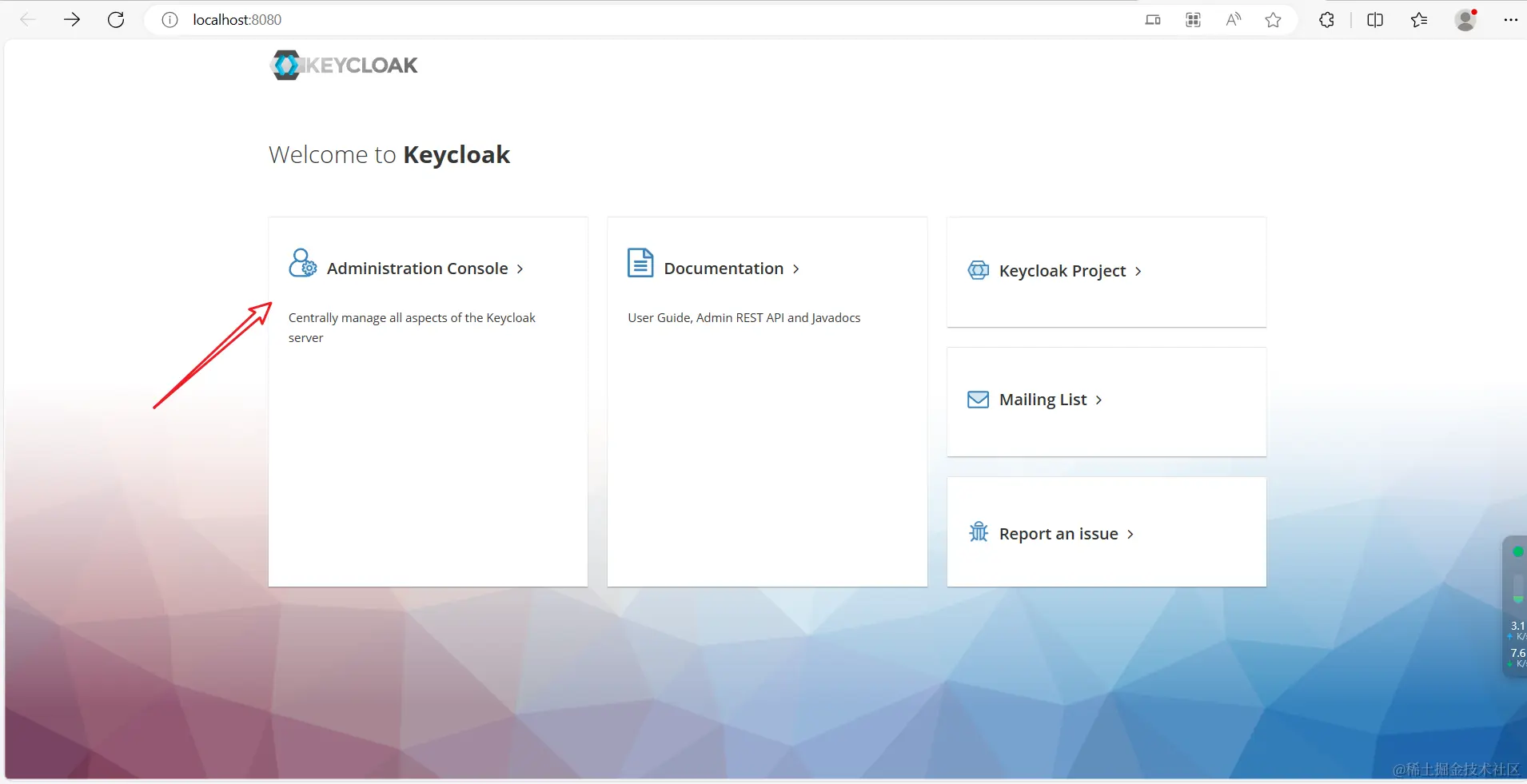The image size is (1527, 784).
Task: Open the Keycloak Project link
Action: click(x=1063, y=271)
